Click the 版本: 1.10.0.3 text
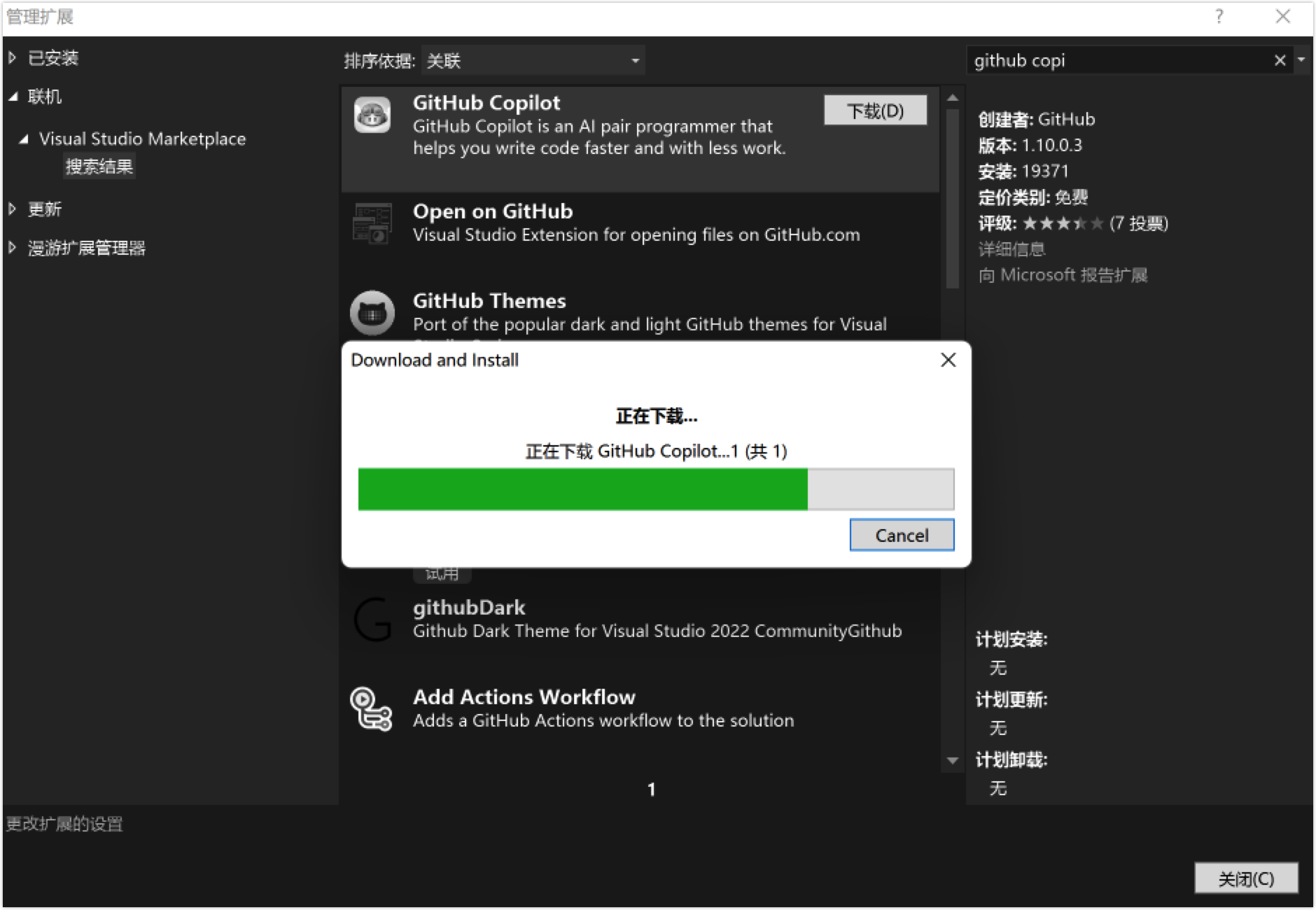1316x910 pixels. pyautogui.click(x=1030, y=146)
